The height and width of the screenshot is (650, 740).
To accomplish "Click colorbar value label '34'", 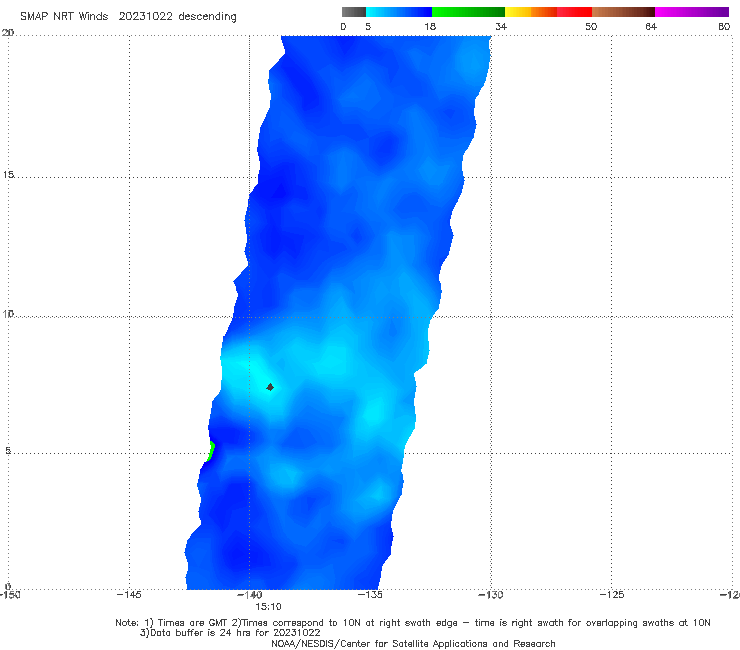I will pyautogui.click(x=501, y=26).
